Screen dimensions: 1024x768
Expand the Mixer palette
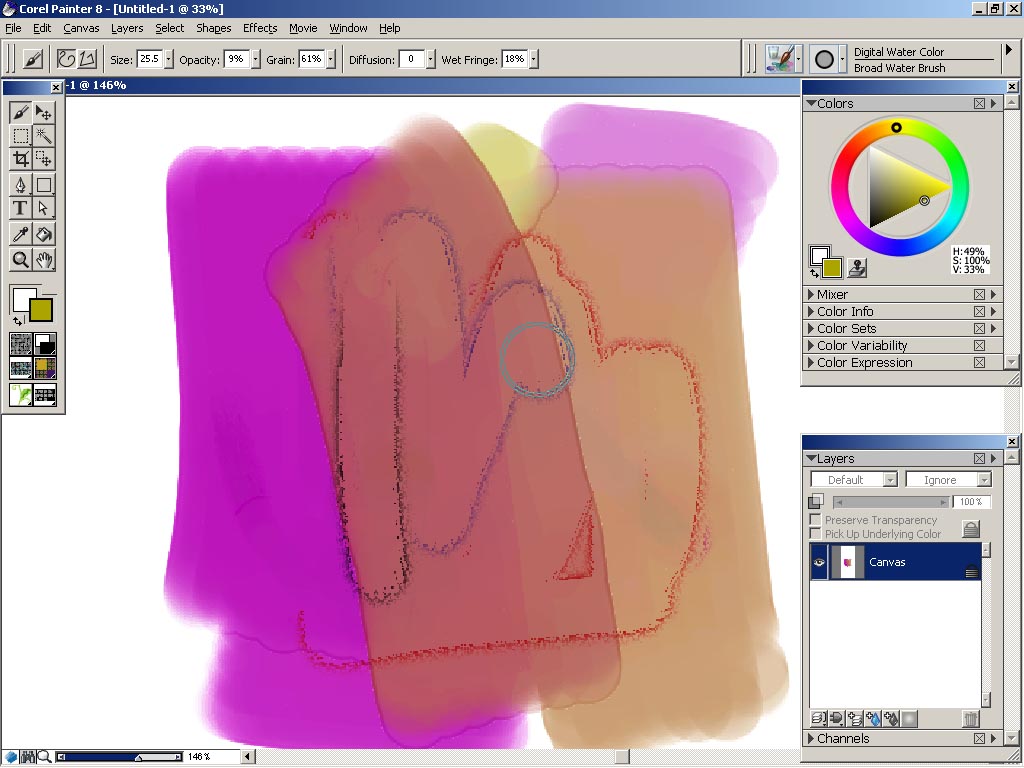point(811,295)
